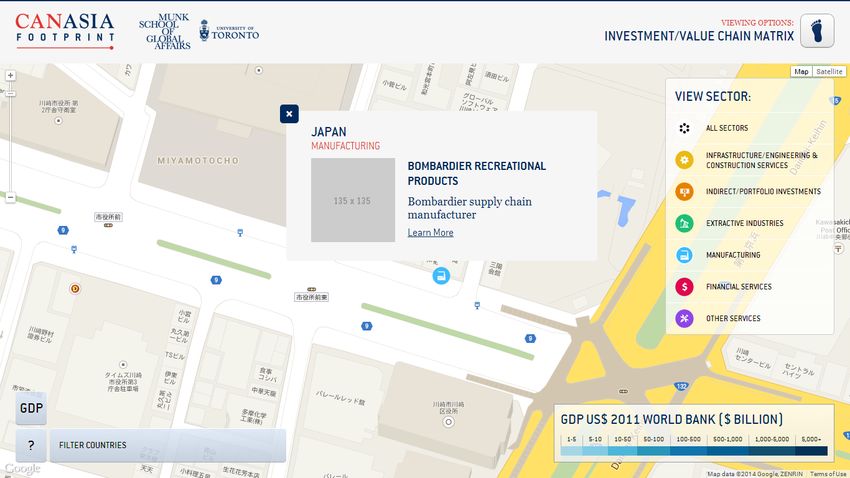This screenshot has height=478, width=850.
Task: Toggle the GDP overlay button
Action: pos(31,408)
